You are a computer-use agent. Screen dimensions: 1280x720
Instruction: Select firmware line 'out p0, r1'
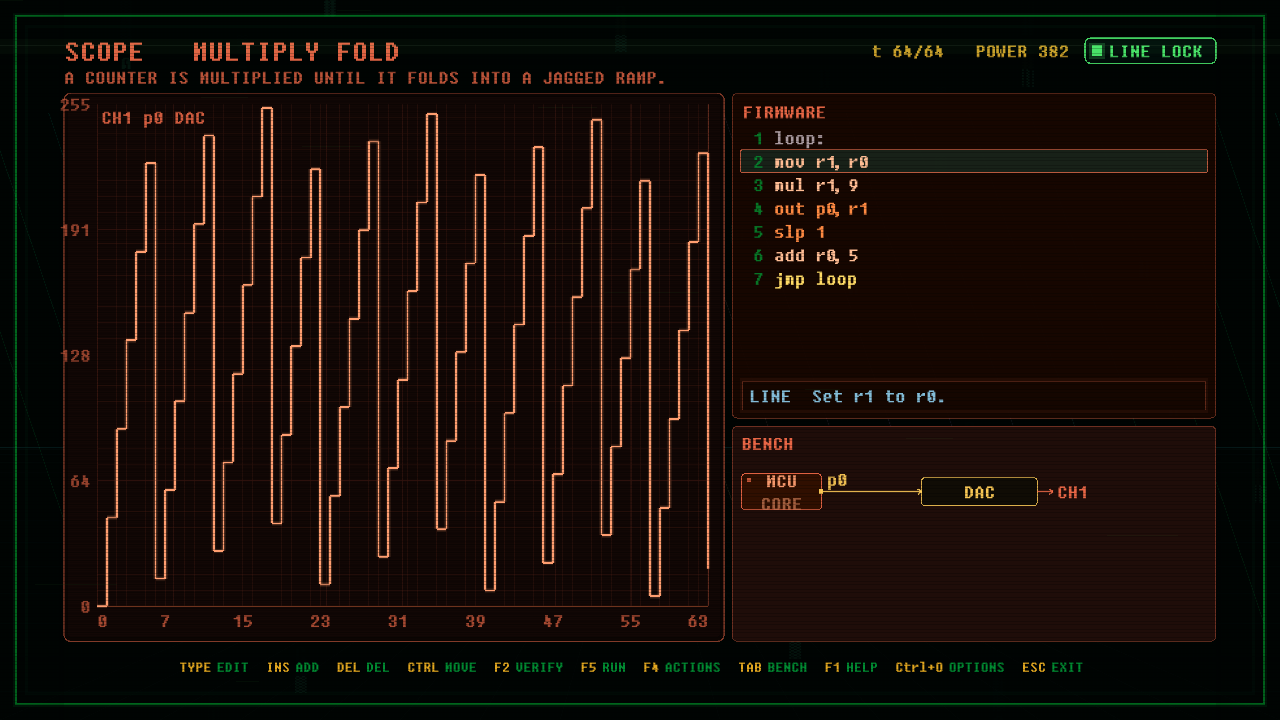[974, 209]
